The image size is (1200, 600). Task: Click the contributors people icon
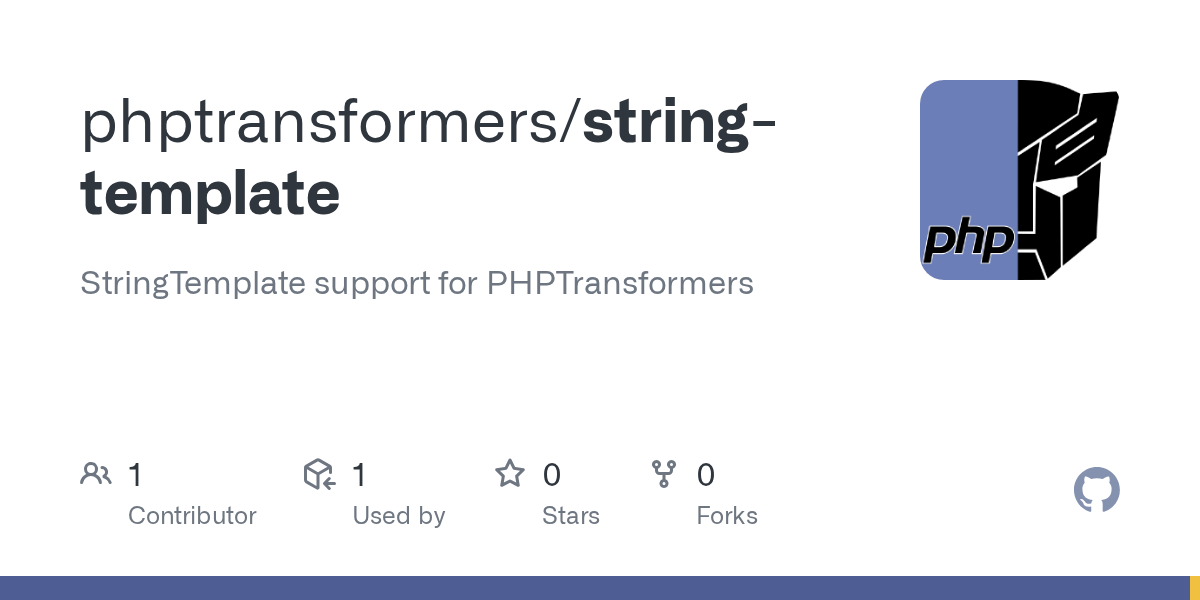[x=96, y=474]
